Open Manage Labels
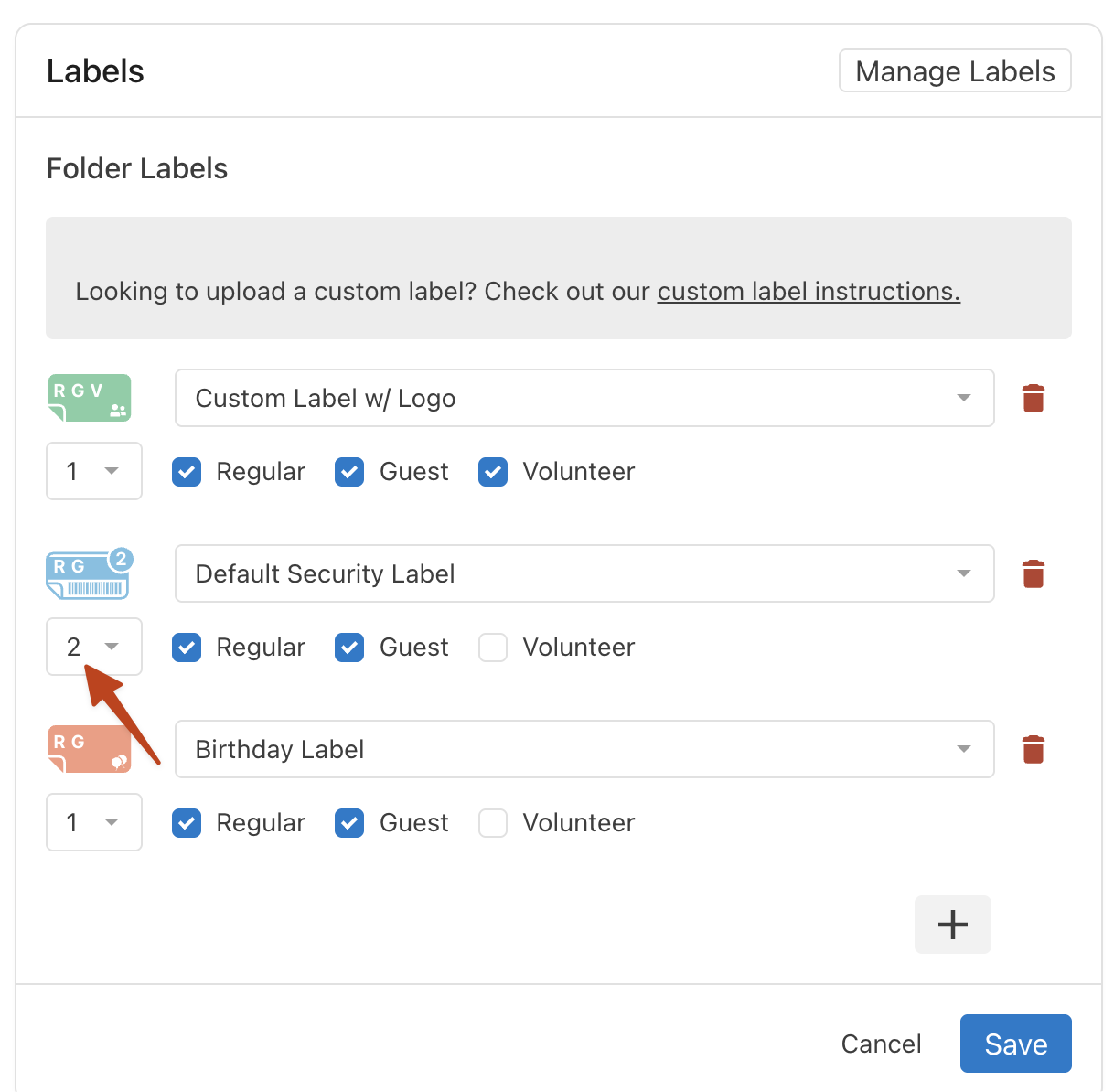The height and width of the screenshot is (1092, 1114). [x=954, y=70]
